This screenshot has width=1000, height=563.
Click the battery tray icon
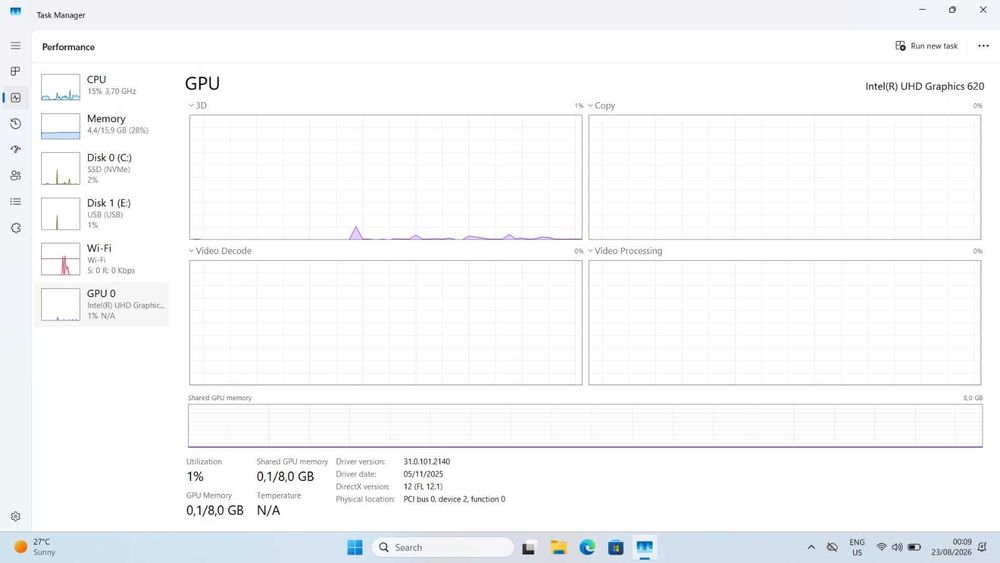914,547
